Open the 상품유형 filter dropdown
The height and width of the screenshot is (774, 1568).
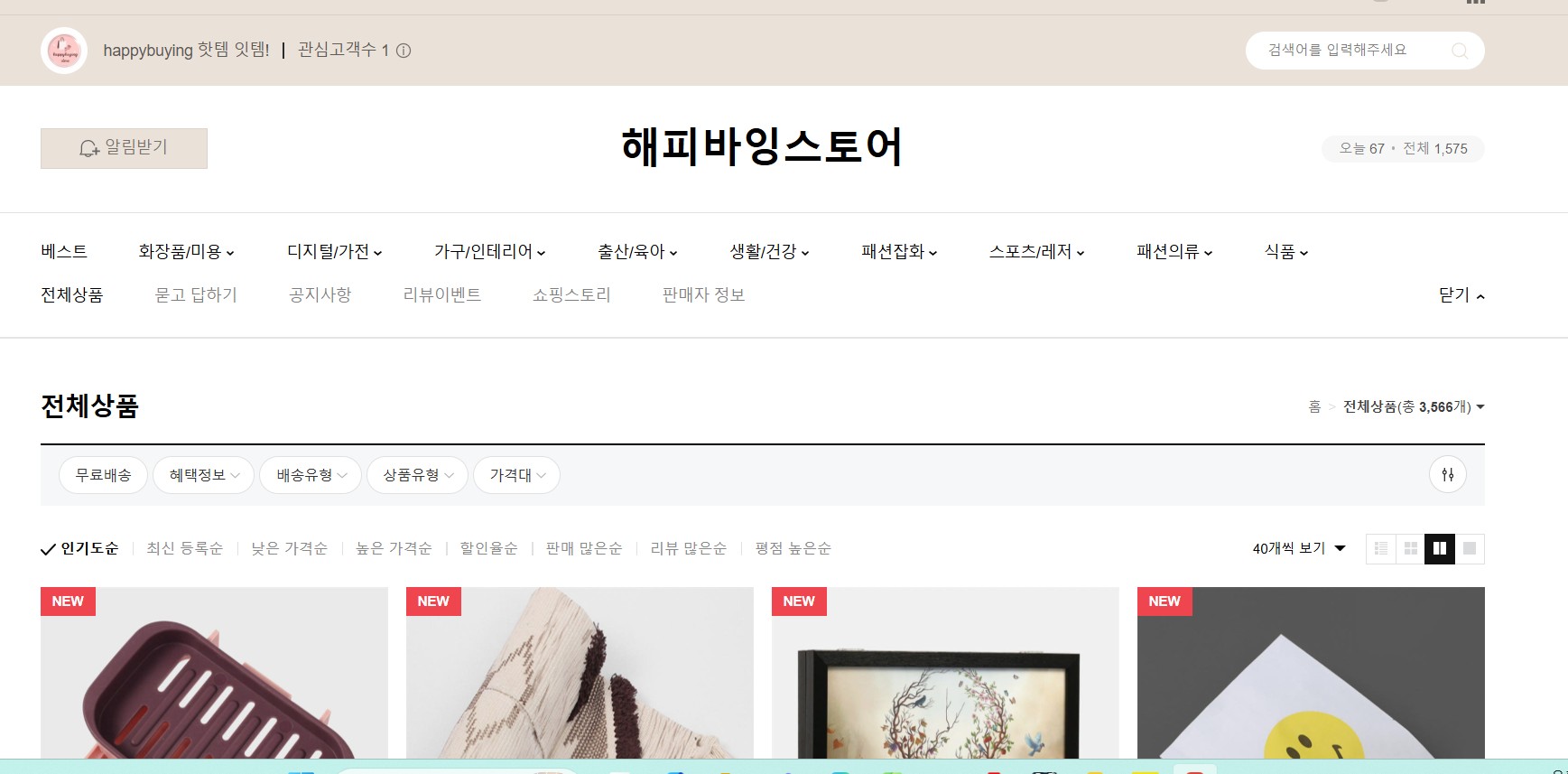tap(418, 475)
